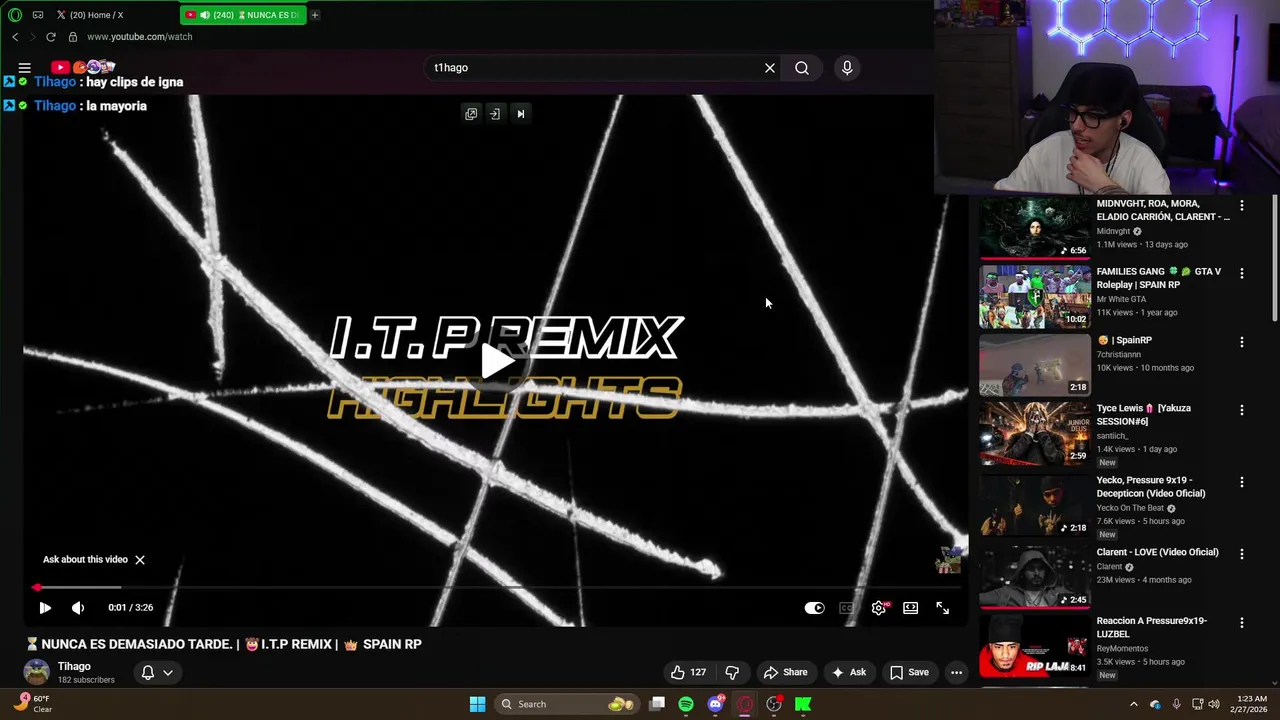Open the weather widget showing 60°F
This screenshot has width=1280, height=720.
pyautogui.click(x=32, y=704)
